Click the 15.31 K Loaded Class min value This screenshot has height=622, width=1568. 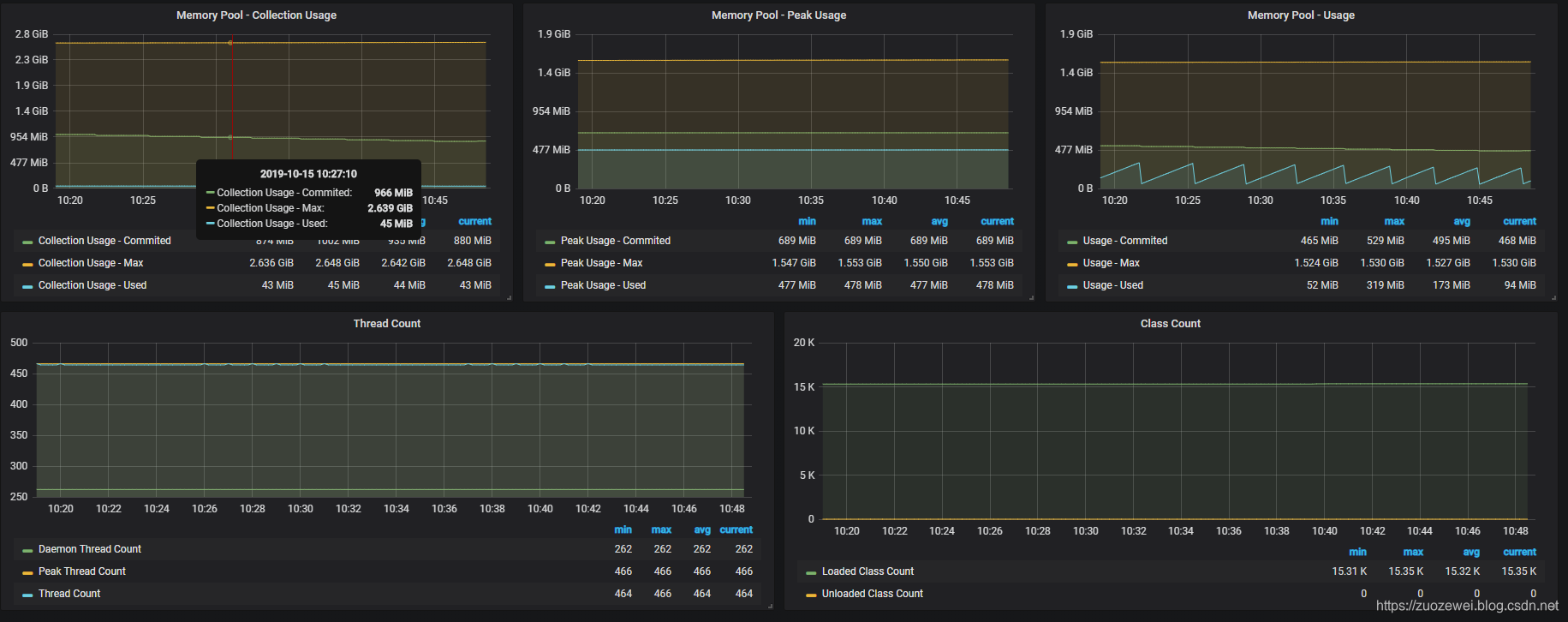[1349, 571]
